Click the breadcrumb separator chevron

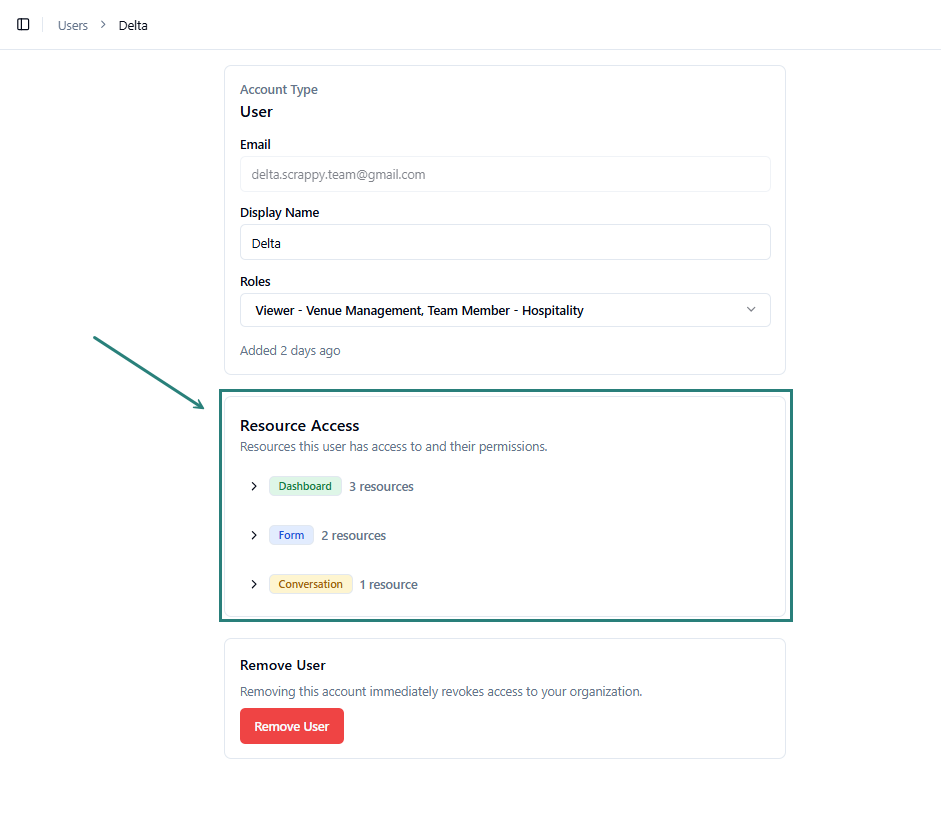click(x=103, y=25)
